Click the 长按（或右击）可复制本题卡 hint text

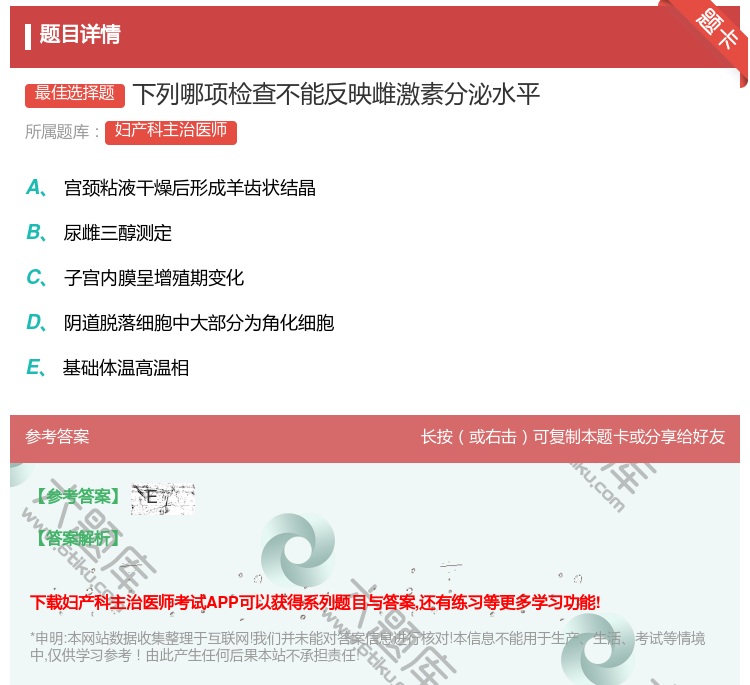[x=573, y=437]
